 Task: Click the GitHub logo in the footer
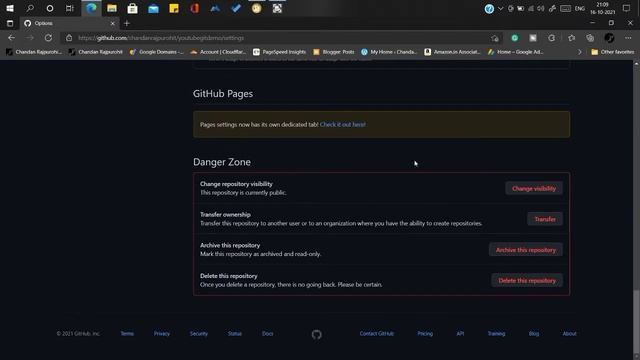coord(317,334)
